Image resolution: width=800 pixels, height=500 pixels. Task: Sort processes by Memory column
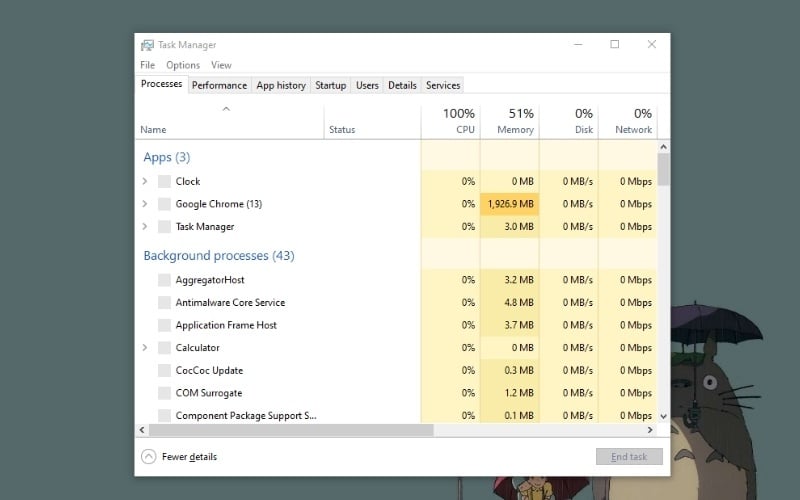click(510, 122)
